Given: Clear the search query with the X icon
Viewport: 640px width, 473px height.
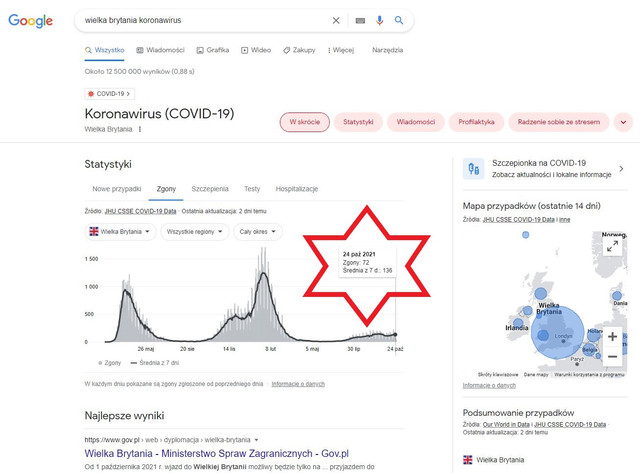Looking at the screenshot, I should point(336,20).
